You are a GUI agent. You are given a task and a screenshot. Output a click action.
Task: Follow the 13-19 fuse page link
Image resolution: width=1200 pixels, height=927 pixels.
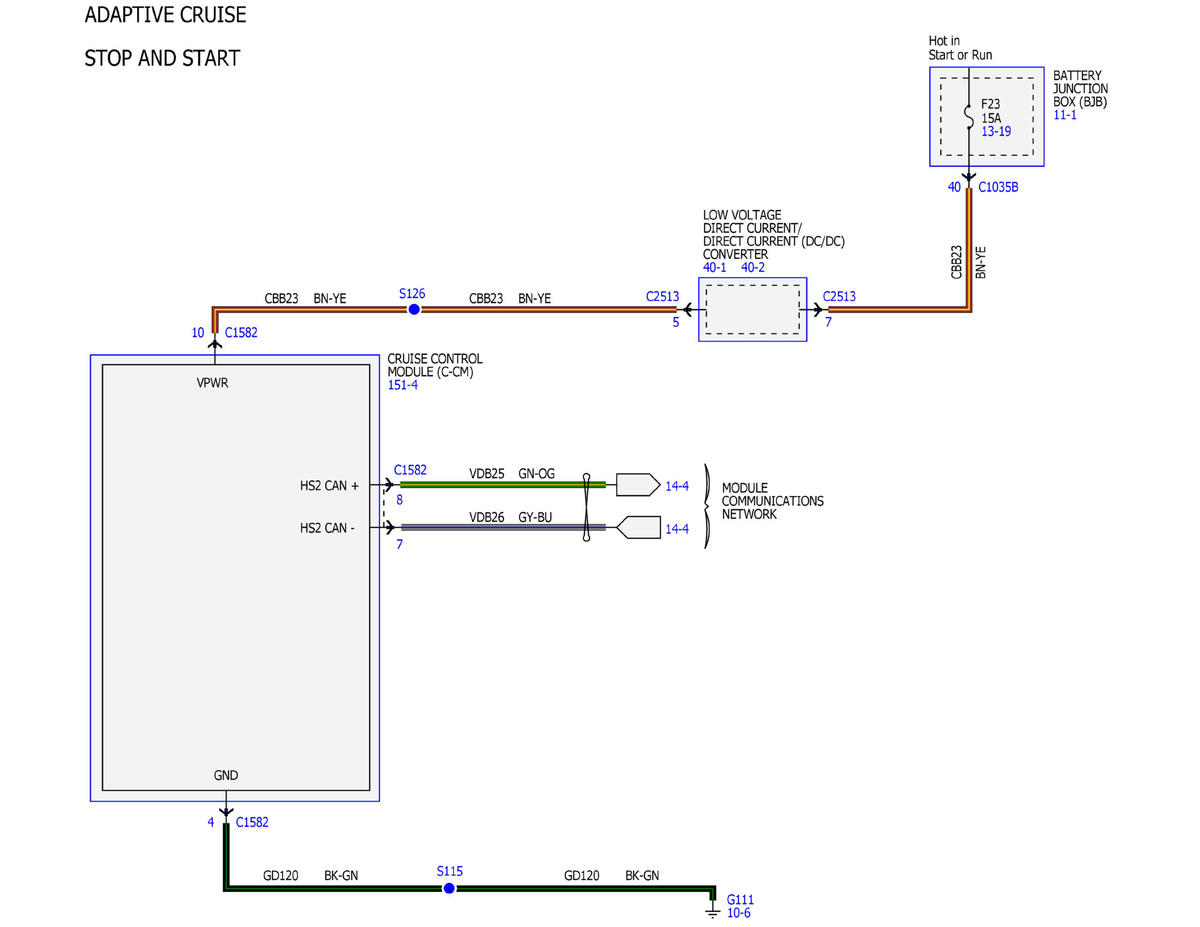click(996, 131)
